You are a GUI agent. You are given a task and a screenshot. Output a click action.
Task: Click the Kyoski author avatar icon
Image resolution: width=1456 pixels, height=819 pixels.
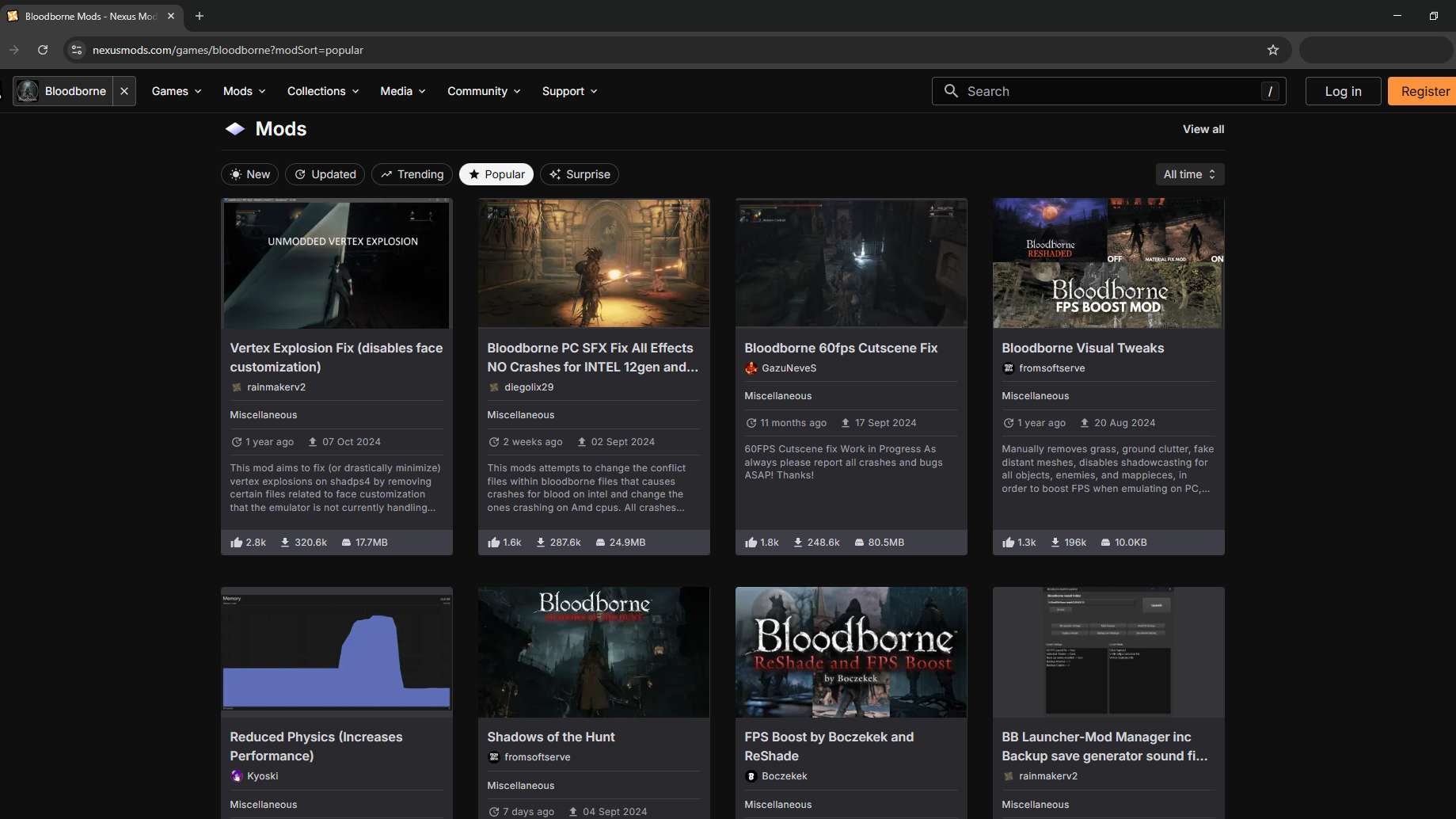point(237,776)
